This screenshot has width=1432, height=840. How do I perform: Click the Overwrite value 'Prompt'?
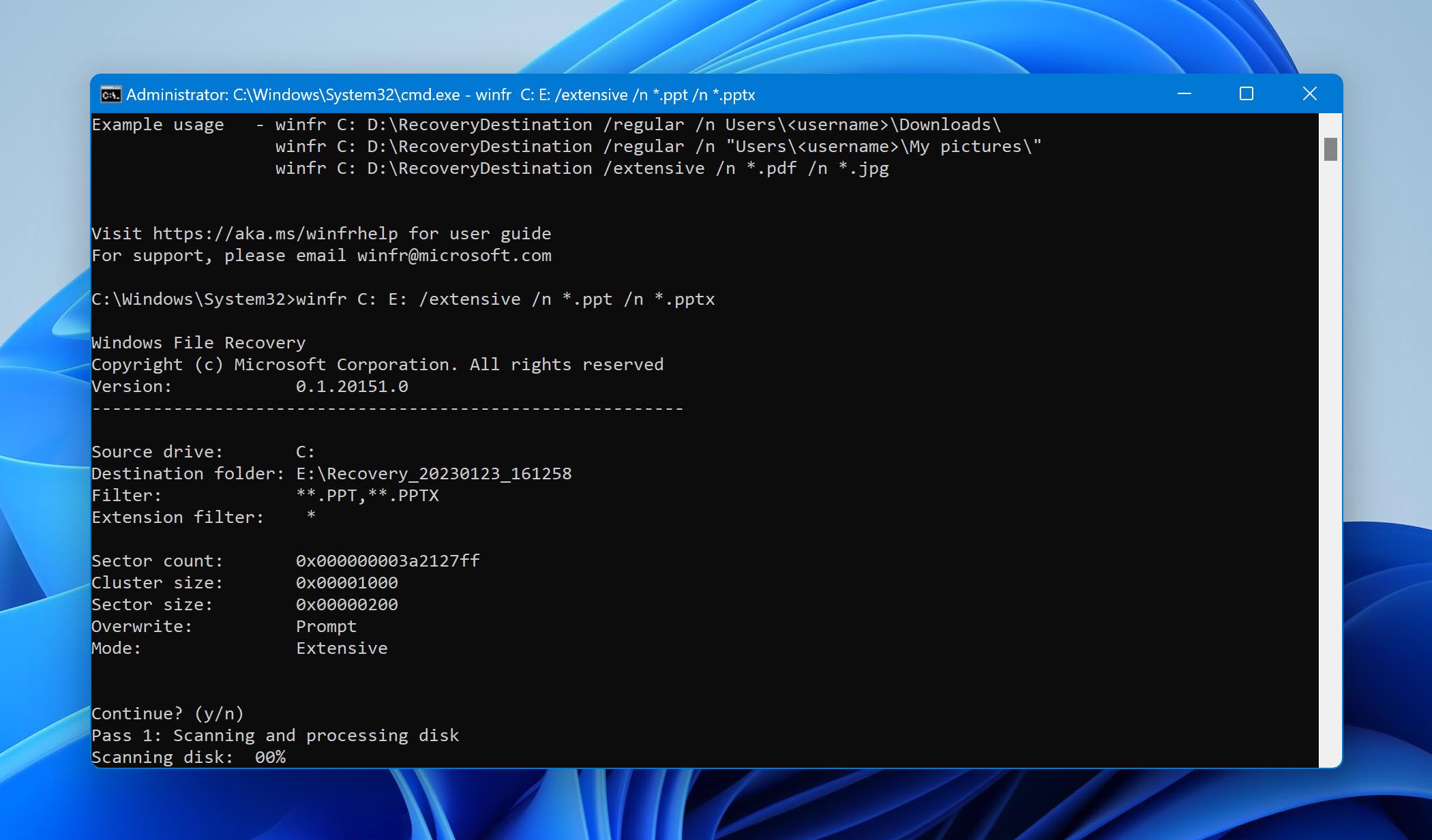pos(326,627)
